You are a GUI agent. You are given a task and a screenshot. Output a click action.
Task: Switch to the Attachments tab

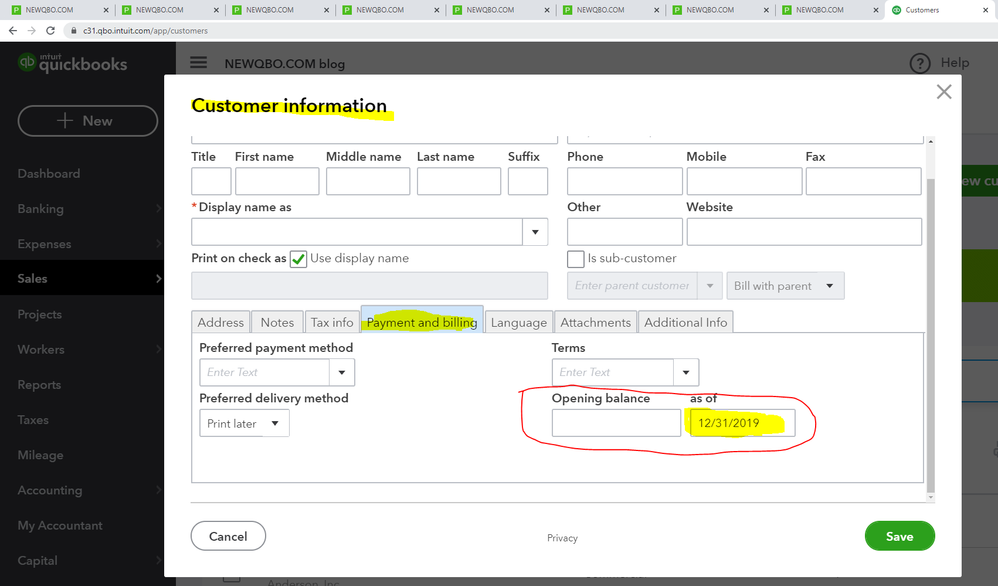tap(595, 322)
